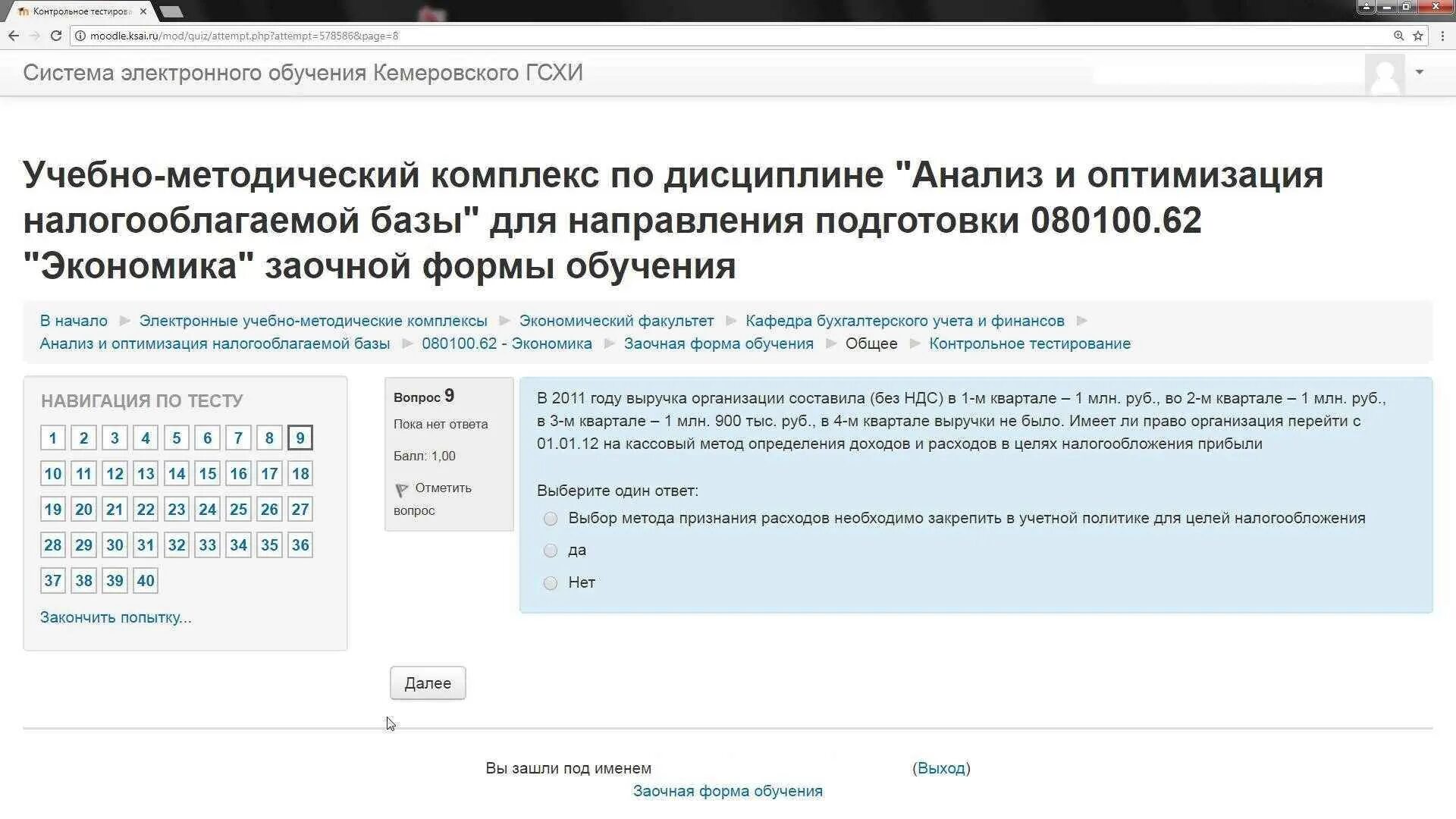Viewport: 1456px width, 819px height.
Task: Expand the user menu dropdown arrow
Action: coord(1420,72)
